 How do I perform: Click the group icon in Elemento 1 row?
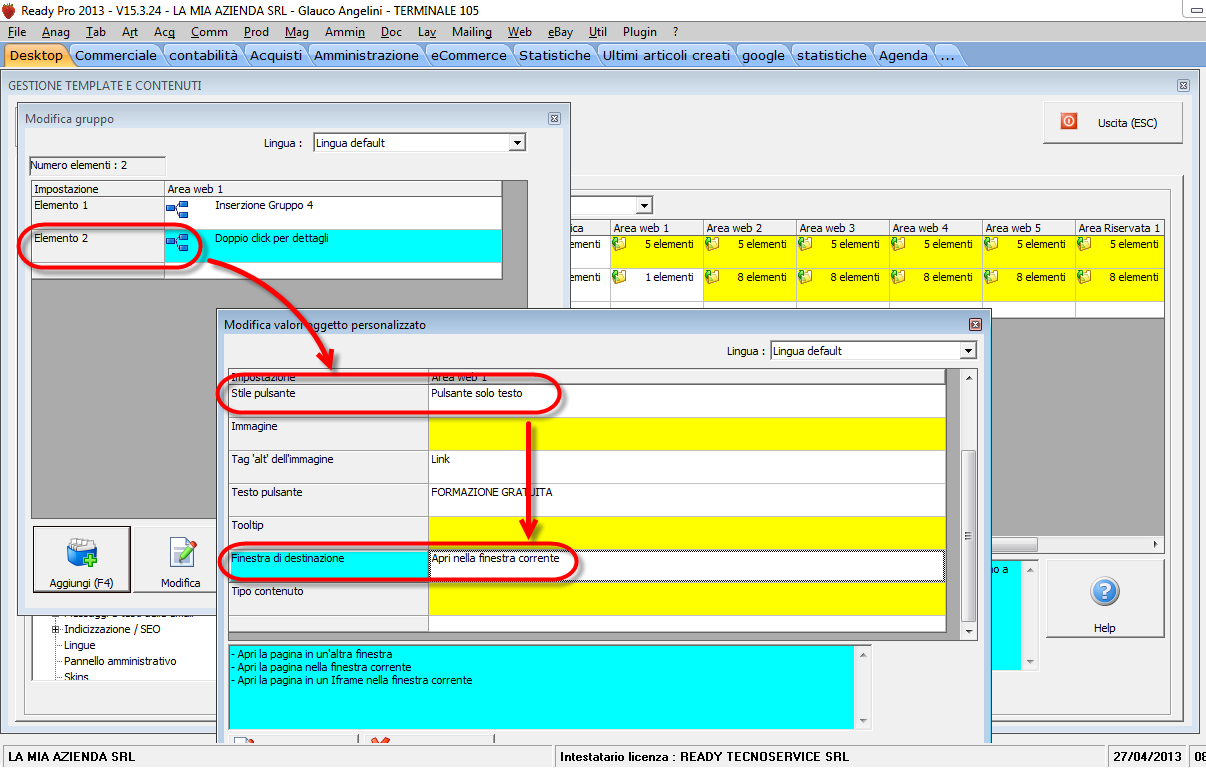(177, 209)
